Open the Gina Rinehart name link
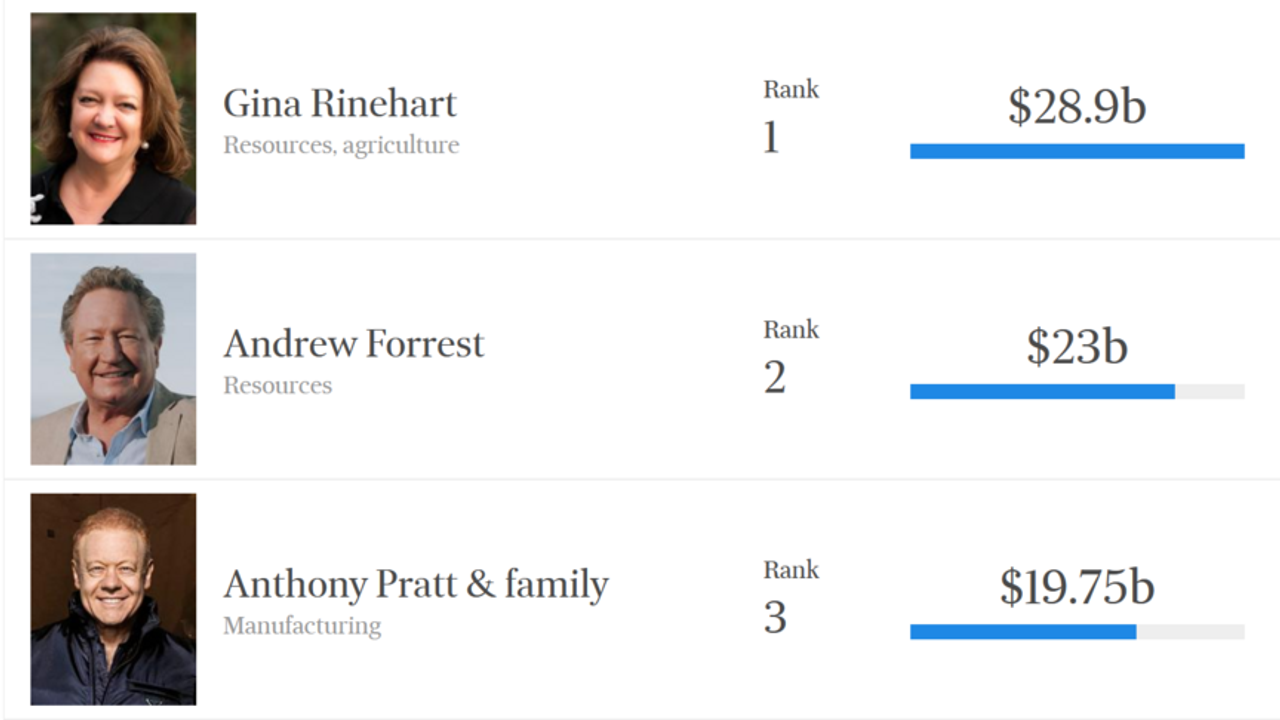The width and height of the screenshot is (1280, 720). click(x=340, y=104)
